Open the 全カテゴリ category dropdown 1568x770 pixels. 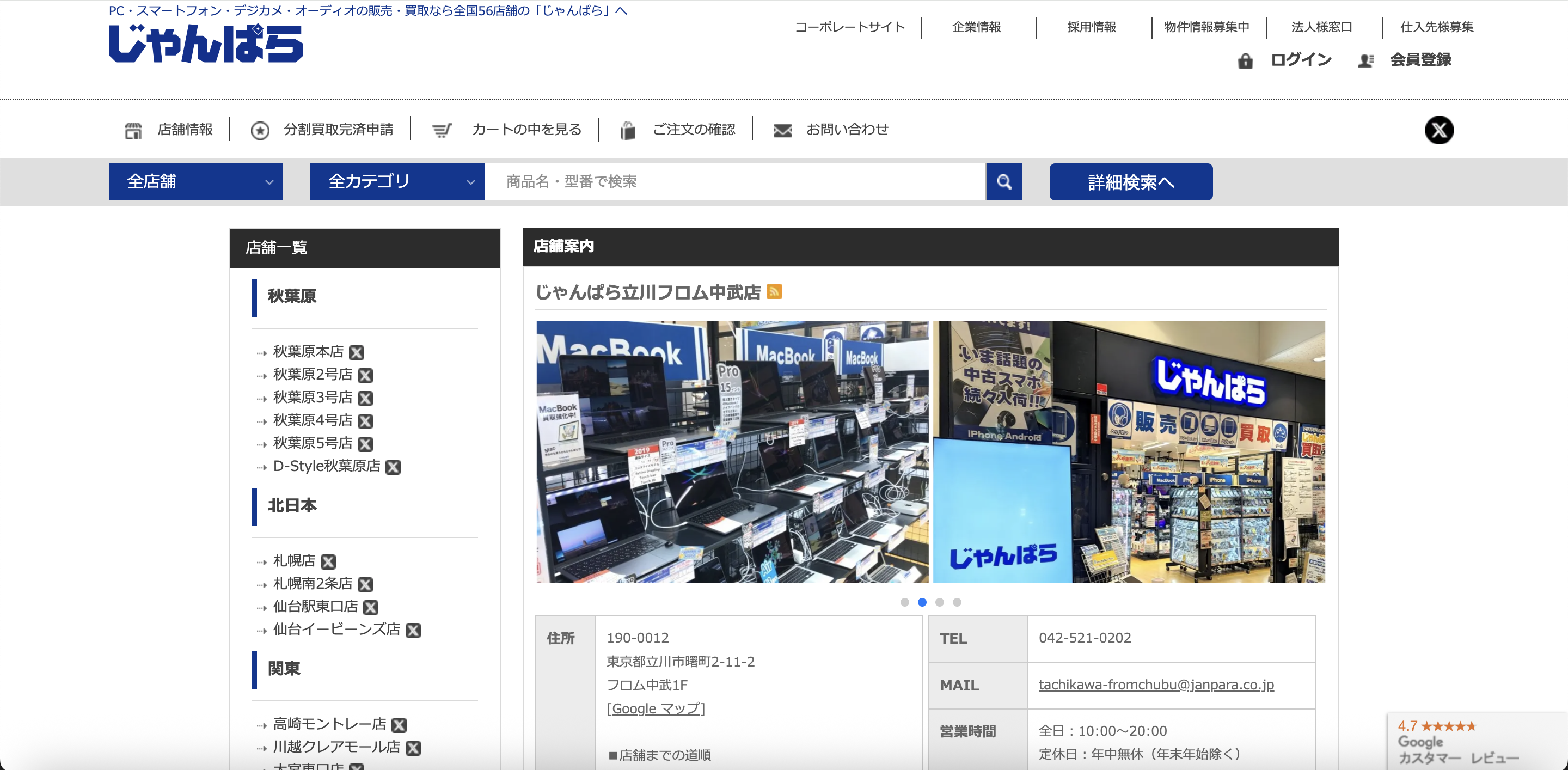pos(397,181)
